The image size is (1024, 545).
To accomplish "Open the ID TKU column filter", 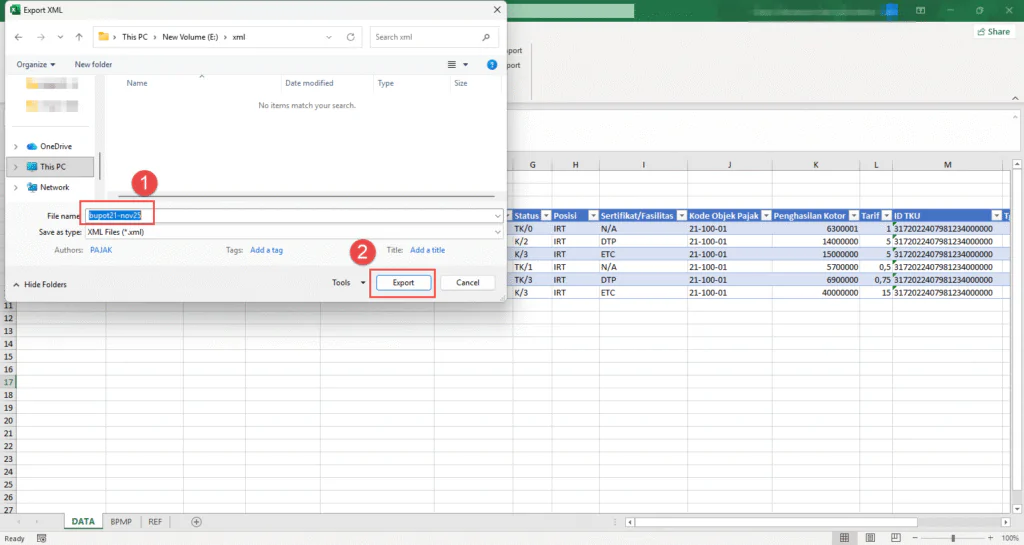I will (x=996, y=215).
